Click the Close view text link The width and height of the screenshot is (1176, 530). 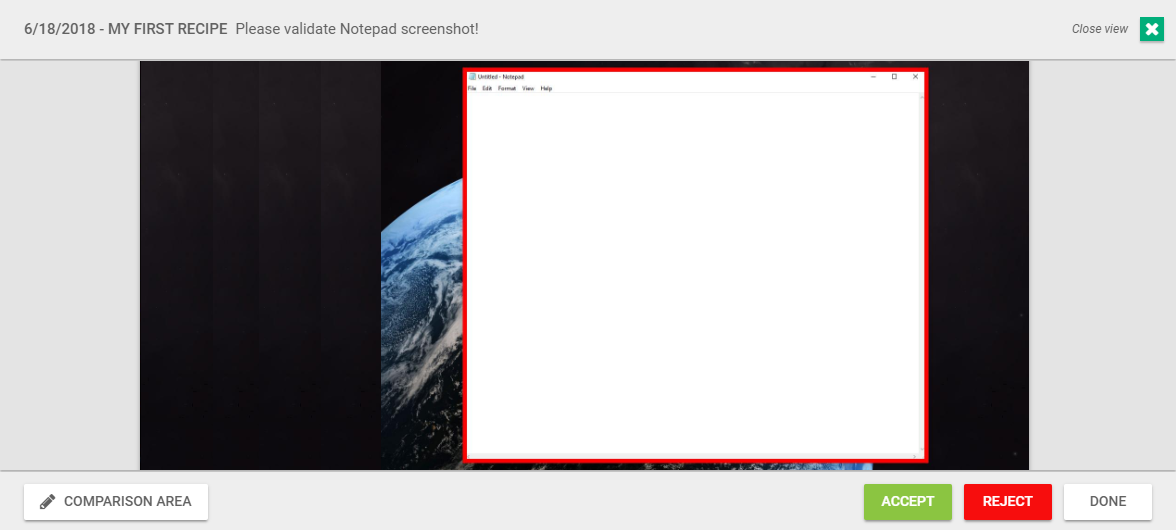[x=1100, y=28]
